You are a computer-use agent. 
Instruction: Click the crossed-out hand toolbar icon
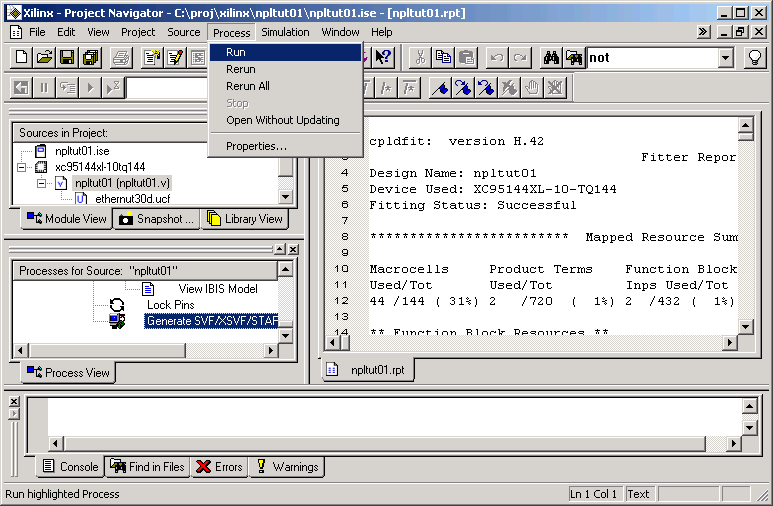[555, 88]
